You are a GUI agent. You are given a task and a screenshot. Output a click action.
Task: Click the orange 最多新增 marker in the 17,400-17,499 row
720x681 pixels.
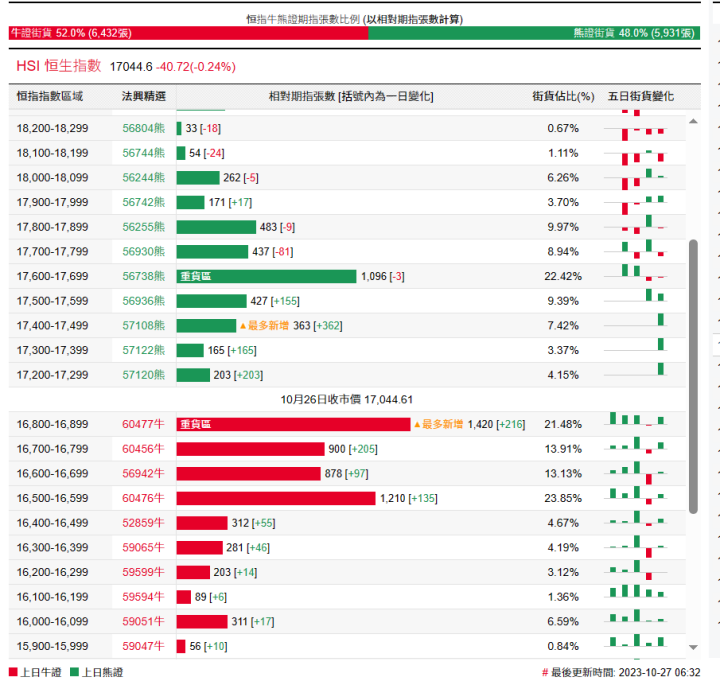264,326
